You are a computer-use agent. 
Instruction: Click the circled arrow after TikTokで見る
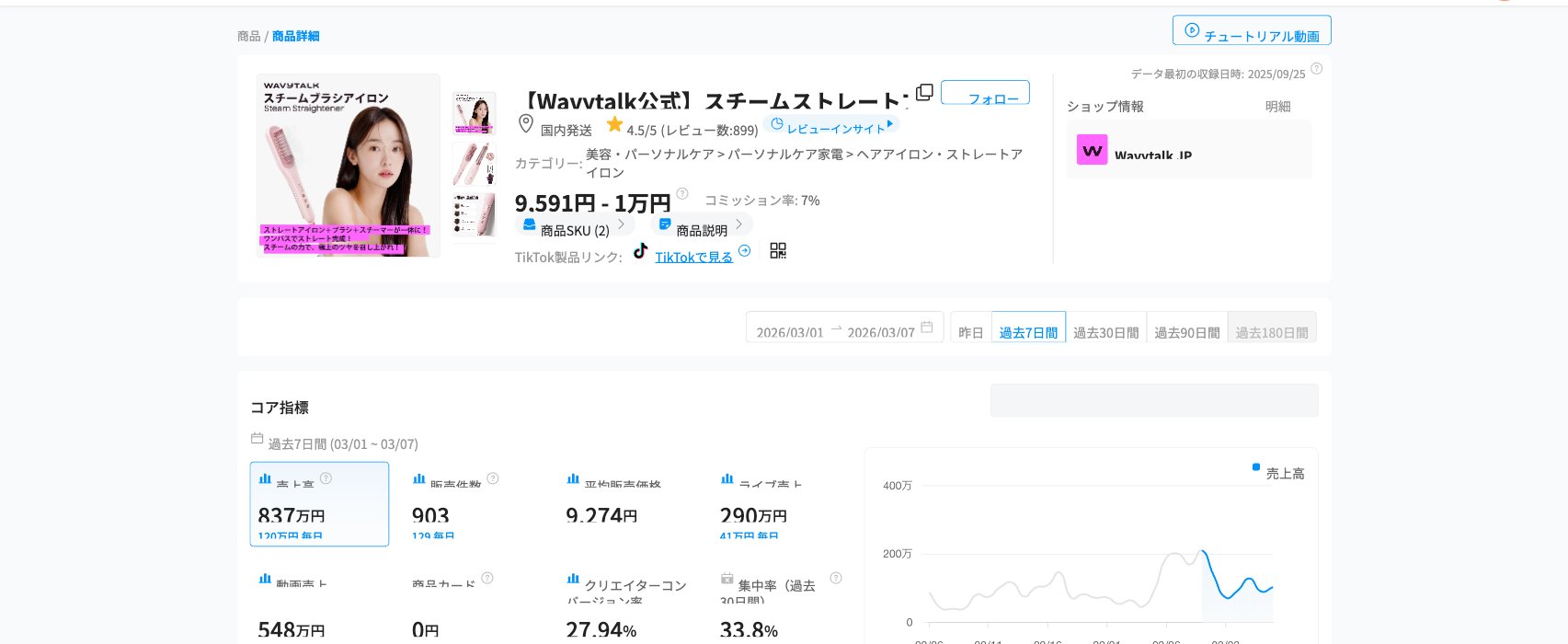pyautogui.click(x=745, y=250)
